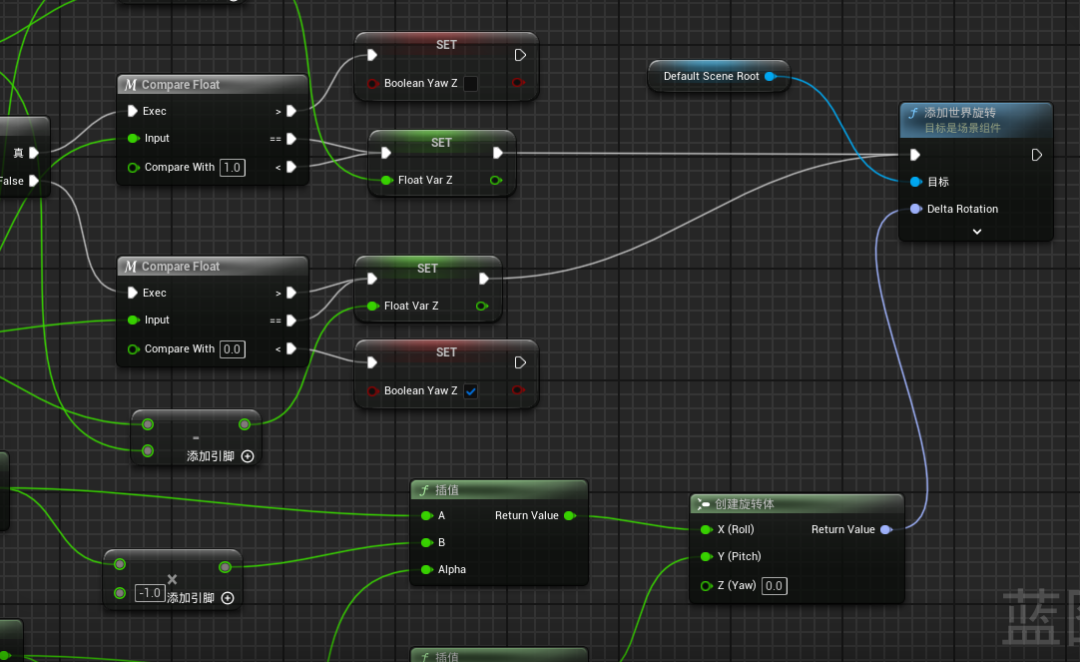This screenshot has width=1080, height=662.
Task: Click the greater-than output pin on lower Compare Float
Action: click(x=291, y=293)
